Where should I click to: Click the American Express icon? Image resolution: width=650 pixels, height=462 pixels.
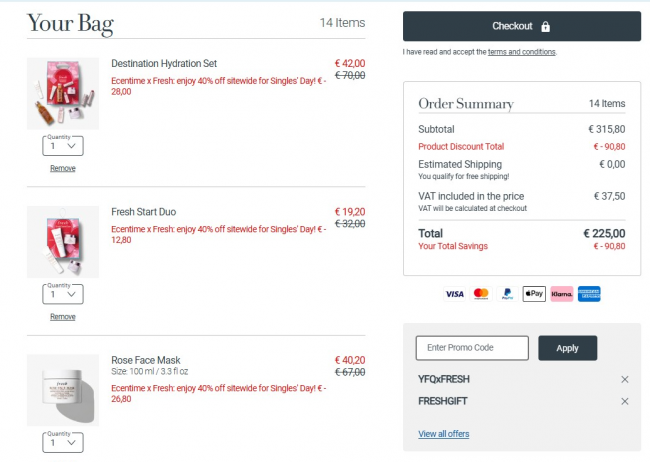pos(589,294)
